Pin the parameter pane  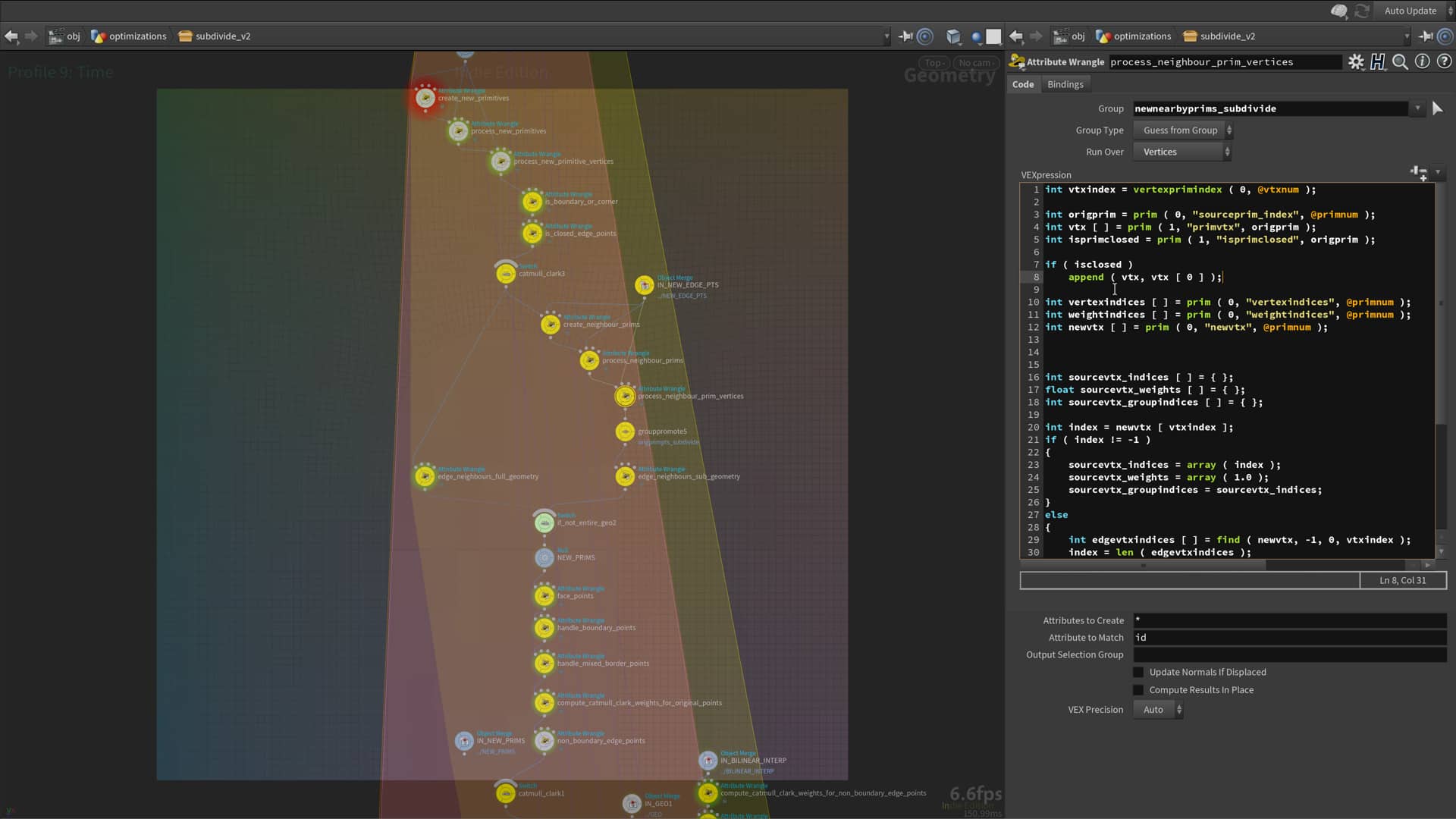pos(1425,36)
